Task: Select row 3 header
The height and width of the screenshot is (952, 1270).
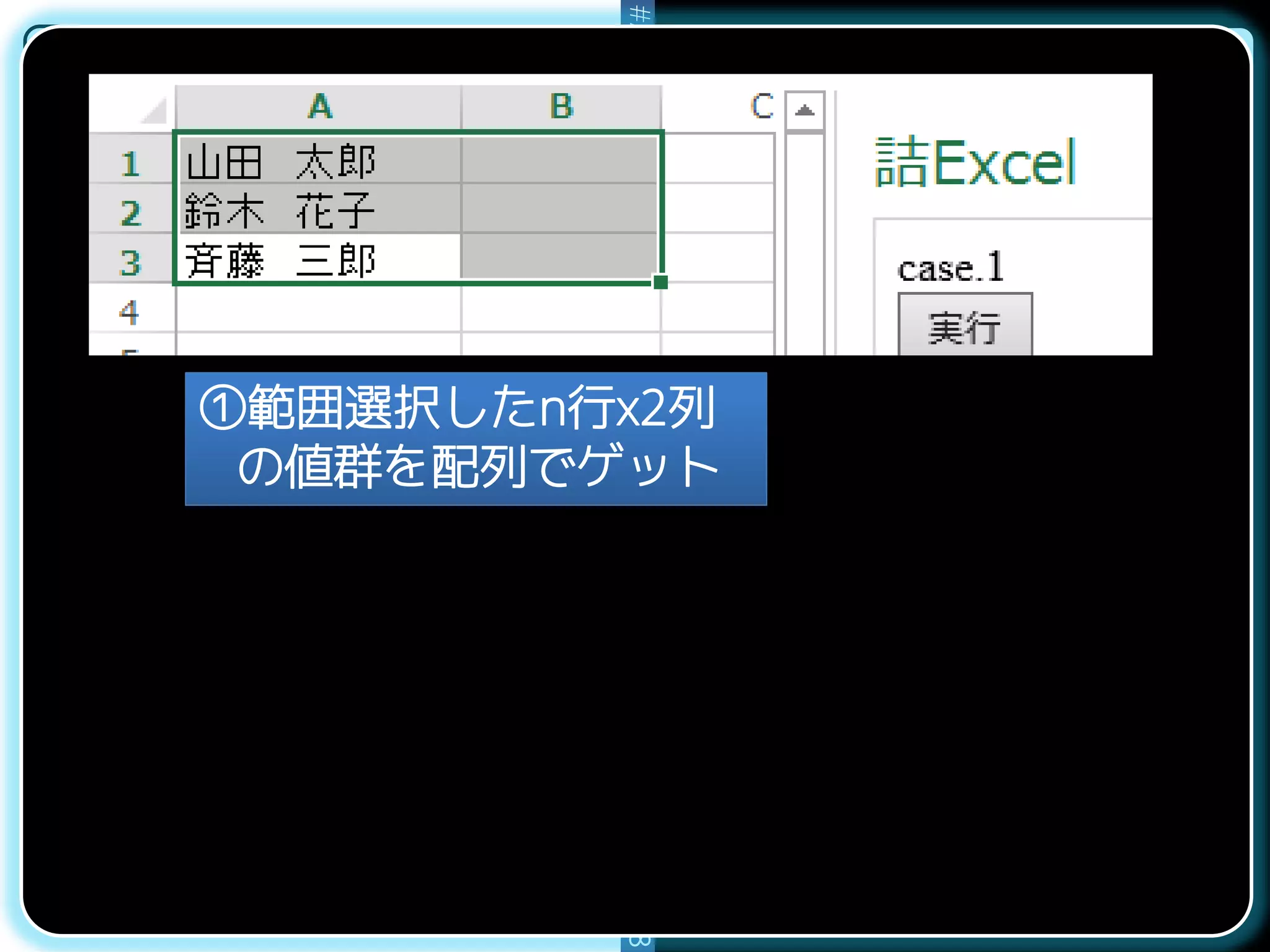Action: tap(131, 259)
